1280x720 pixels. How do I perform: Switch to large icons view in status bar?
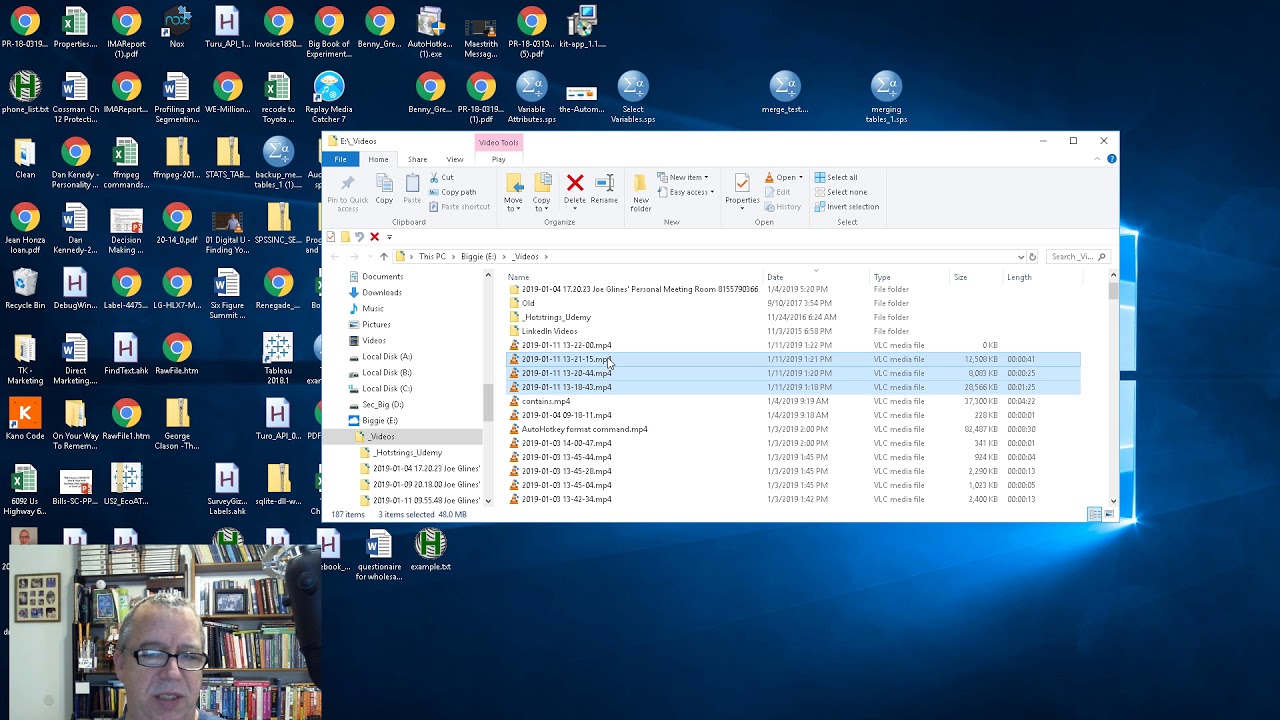(x=1108, y=514)
